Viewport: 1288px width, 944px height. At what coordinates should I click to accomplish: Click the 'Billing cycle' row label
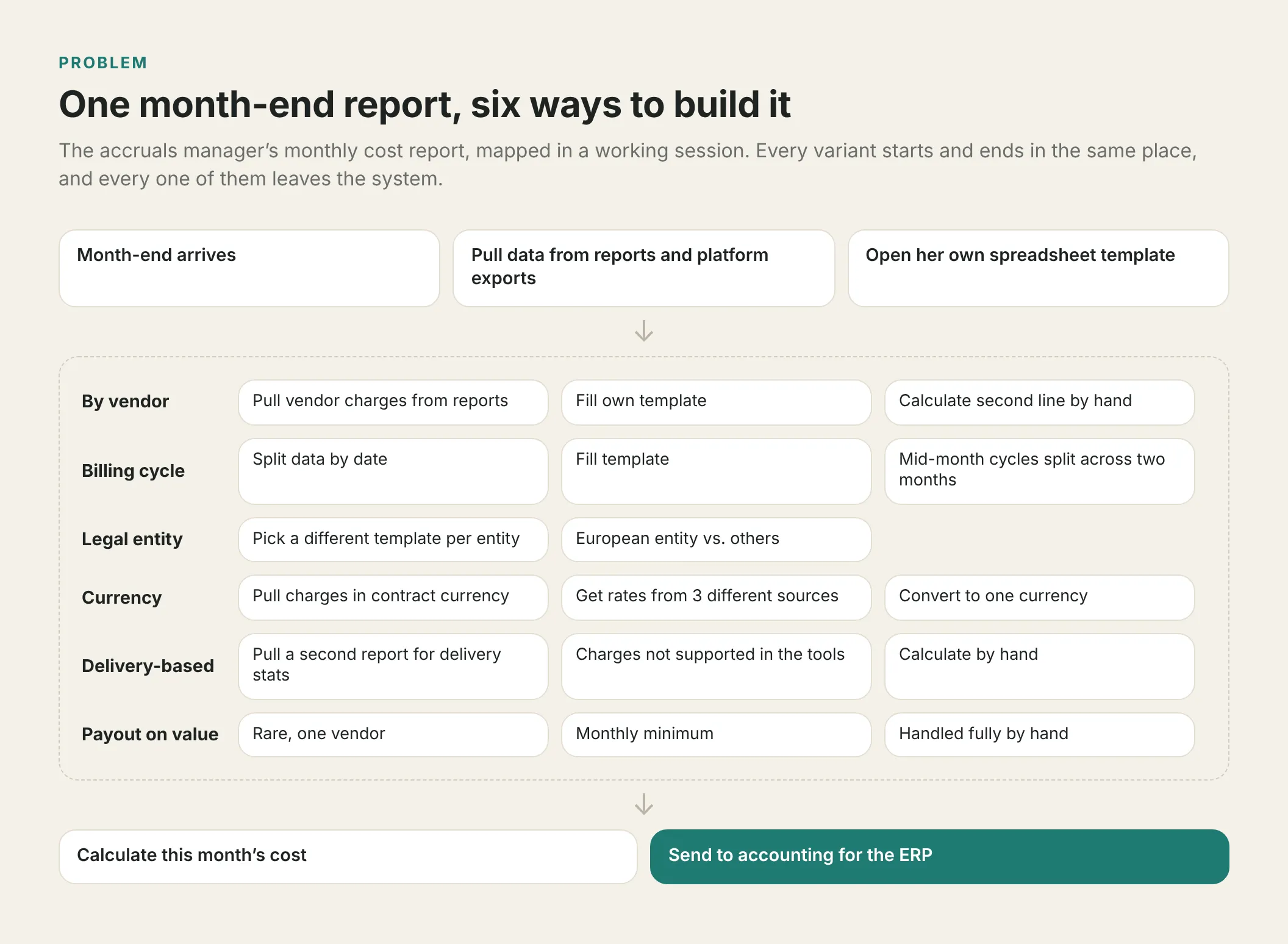click(x=133, y=471)
